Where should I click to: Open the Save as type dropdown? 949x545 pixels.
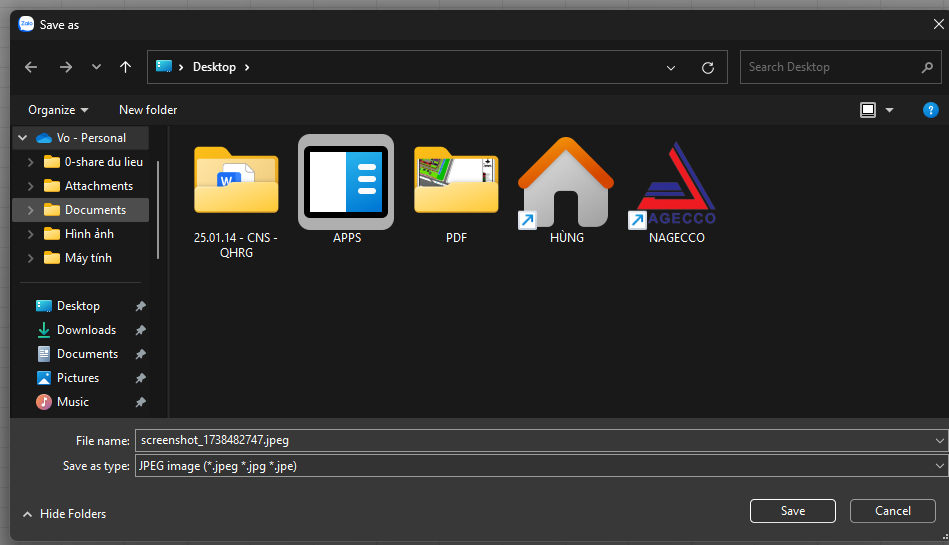[x=939, y=466]
